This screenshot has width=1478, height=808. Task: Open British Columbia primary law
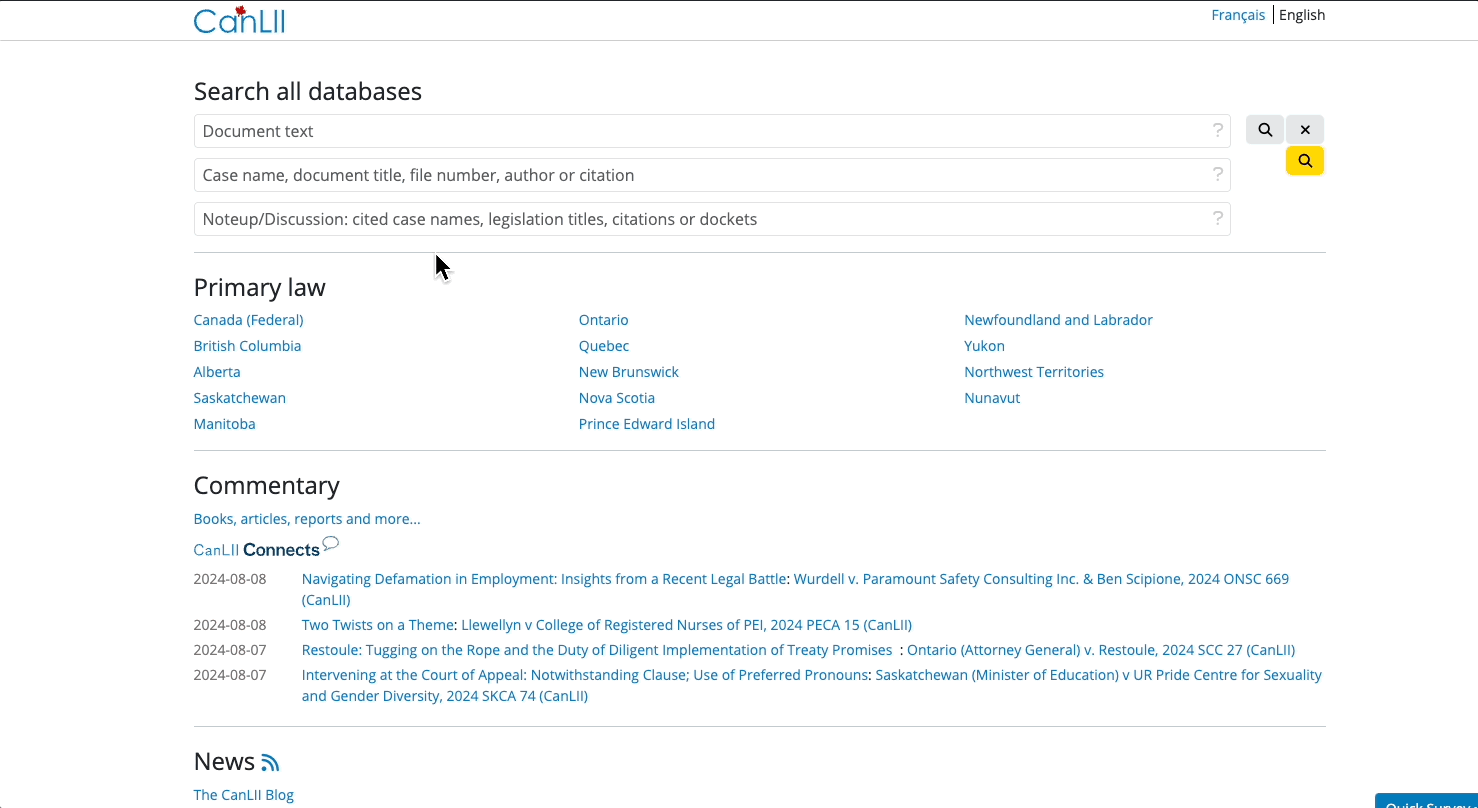click(247, 346)
